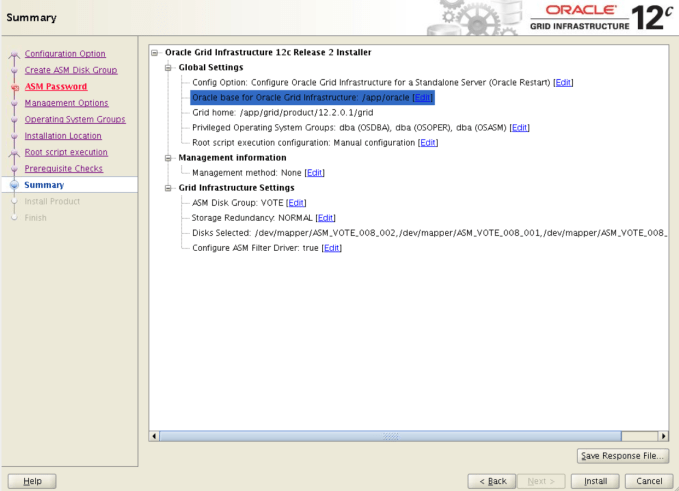The image size is (679, 491).
Task: Click the Back button
Action: pyautogui.click(x=494, y=481)
